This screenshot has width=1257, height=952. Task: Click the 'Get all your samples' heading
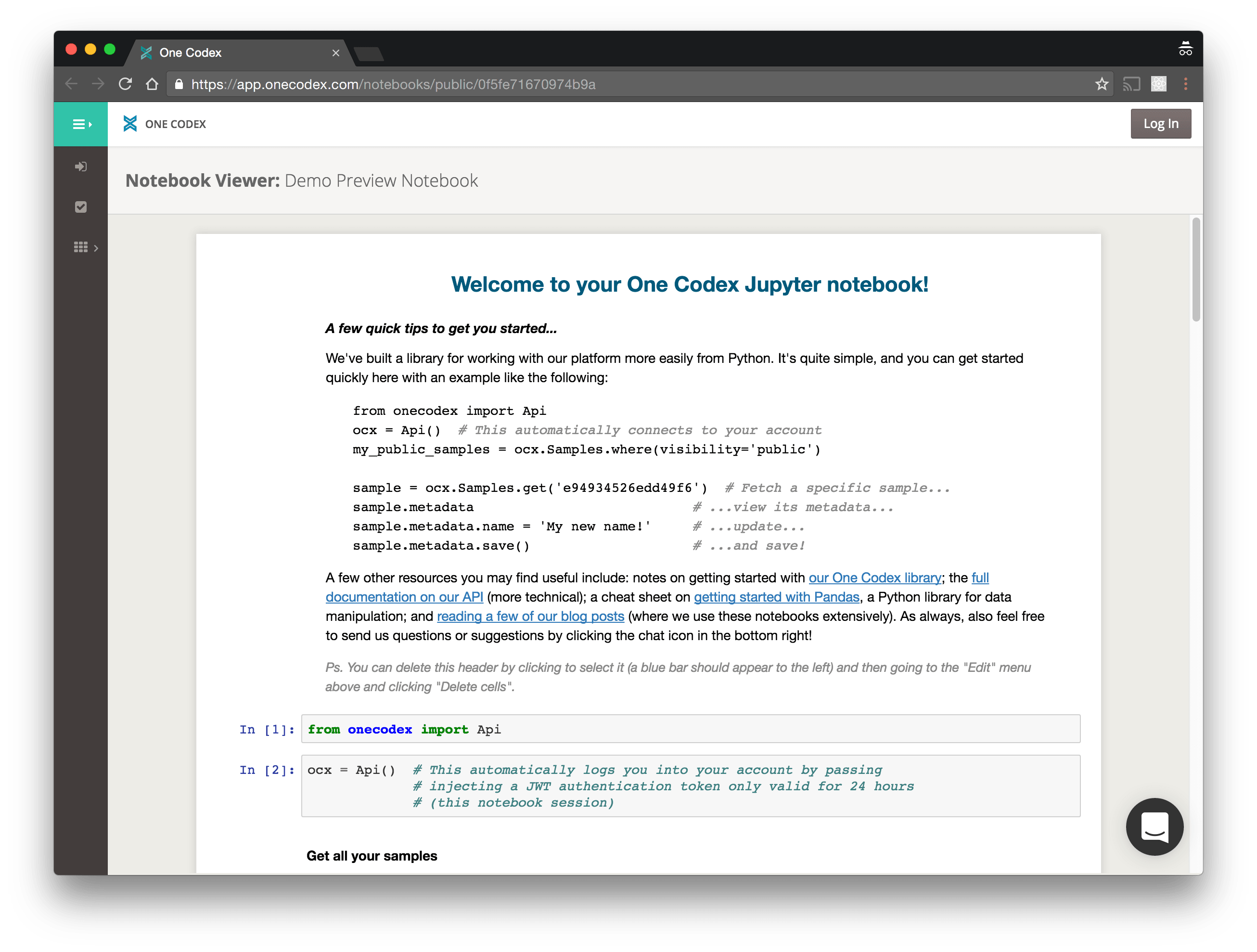372,855
